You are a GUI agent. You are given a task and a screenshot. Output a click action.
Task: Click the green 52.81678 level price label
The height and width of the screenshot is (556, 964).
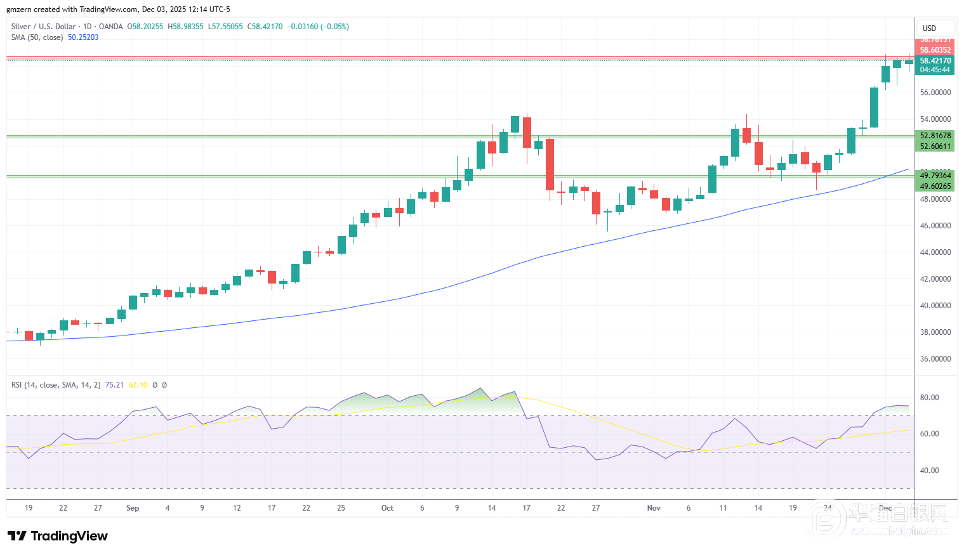coord(936,135)
